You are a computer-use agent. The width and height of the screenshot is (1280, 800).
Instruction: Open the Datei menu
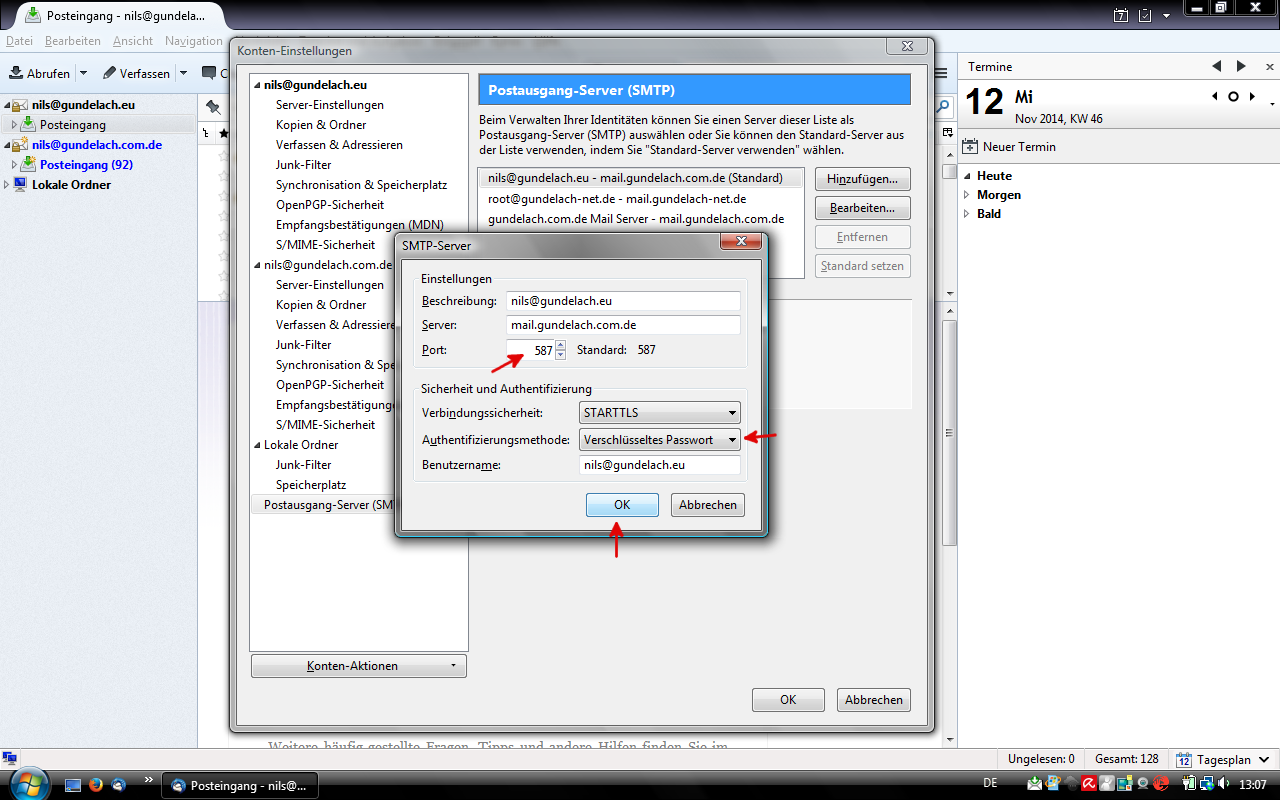pyautogui.click(x=19, y=41)
